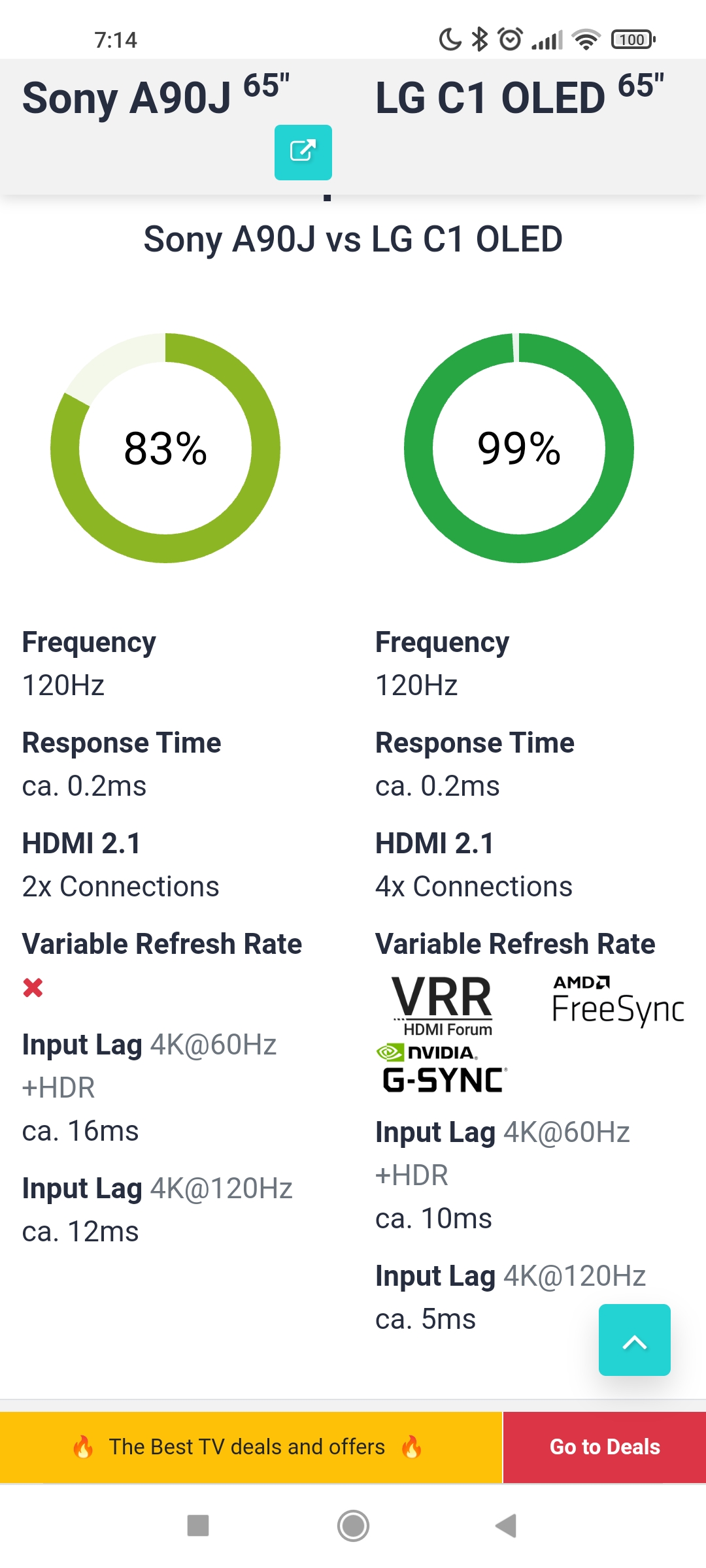Tap the AMD FreeSync logo
The width and height of the screenshot is (706, 1568).
pos(617,1000)
